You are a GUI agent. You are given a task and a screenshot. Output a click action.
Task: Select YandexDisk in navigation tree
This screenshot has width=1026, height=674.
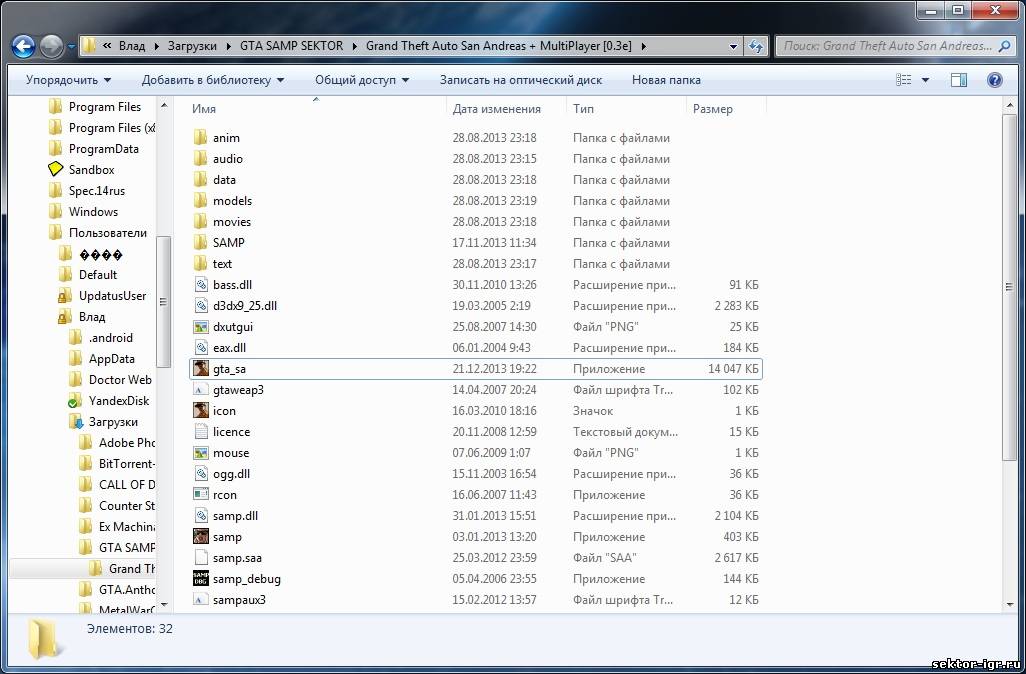[x=118, y=400]
